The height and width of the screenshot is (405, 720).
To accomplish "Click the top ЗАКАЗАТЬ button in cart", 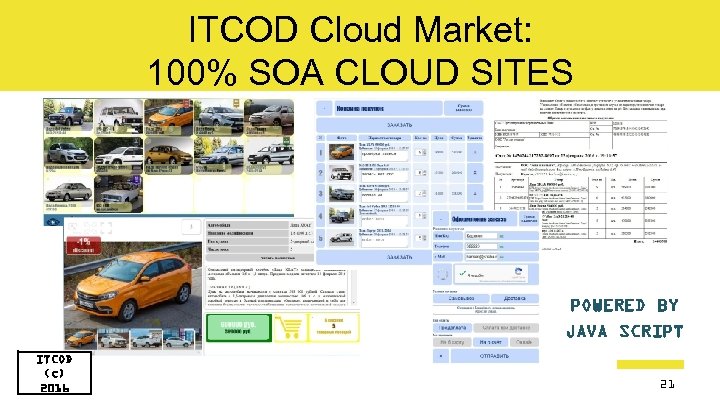I will 399,125.
